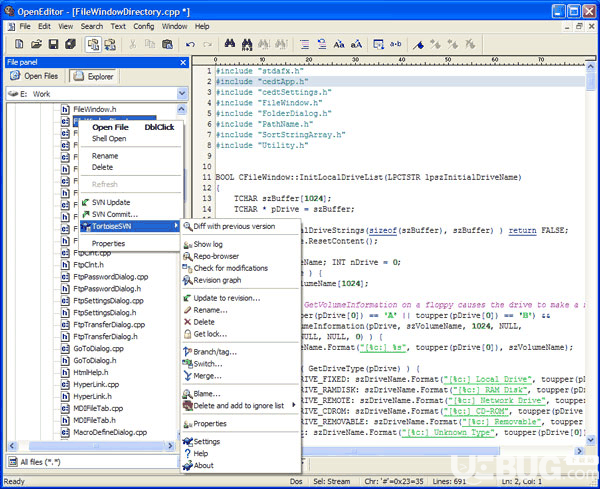Click the Paste clipboard icon
The height and width of the screenshot is (489, 600).
coord(167,44)
